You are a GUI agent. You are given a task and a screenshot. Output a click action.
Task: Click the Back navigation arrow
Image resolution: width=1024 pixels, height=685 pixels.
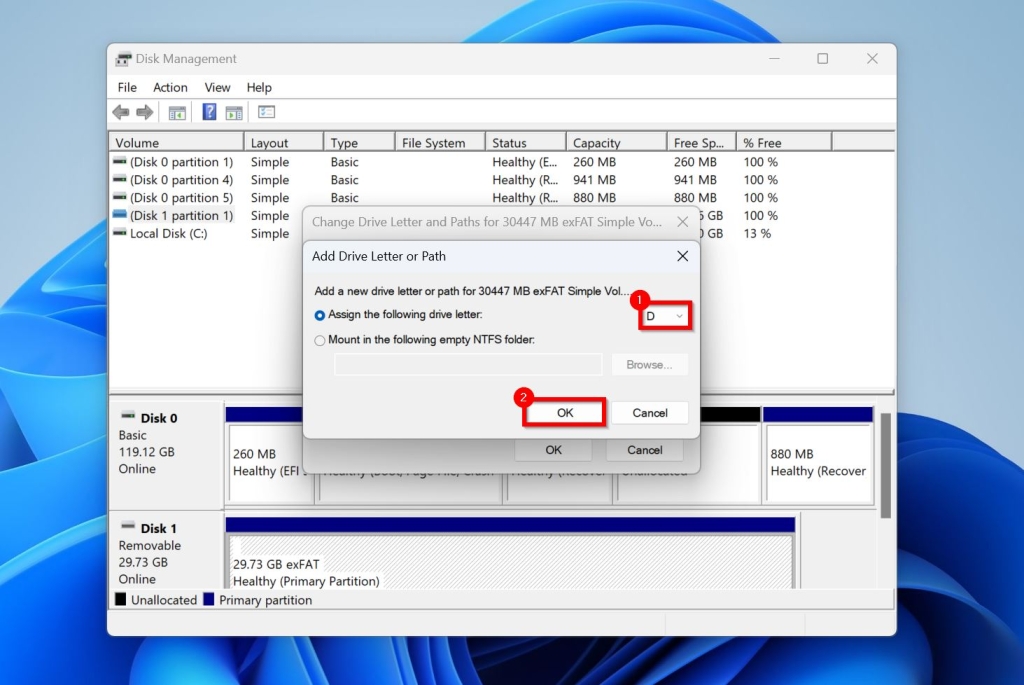[x=120, y=112]
